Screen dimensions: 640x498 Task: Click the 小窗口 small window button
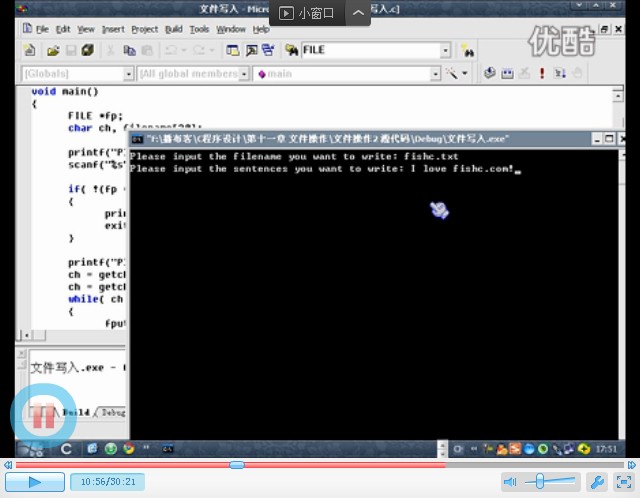pos(307,13)
